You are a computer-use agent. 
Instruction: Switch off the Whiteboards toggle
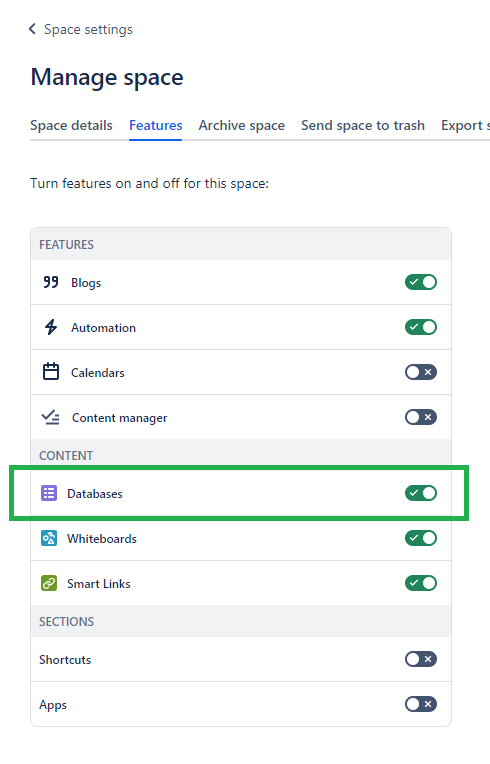coord(421,538)
